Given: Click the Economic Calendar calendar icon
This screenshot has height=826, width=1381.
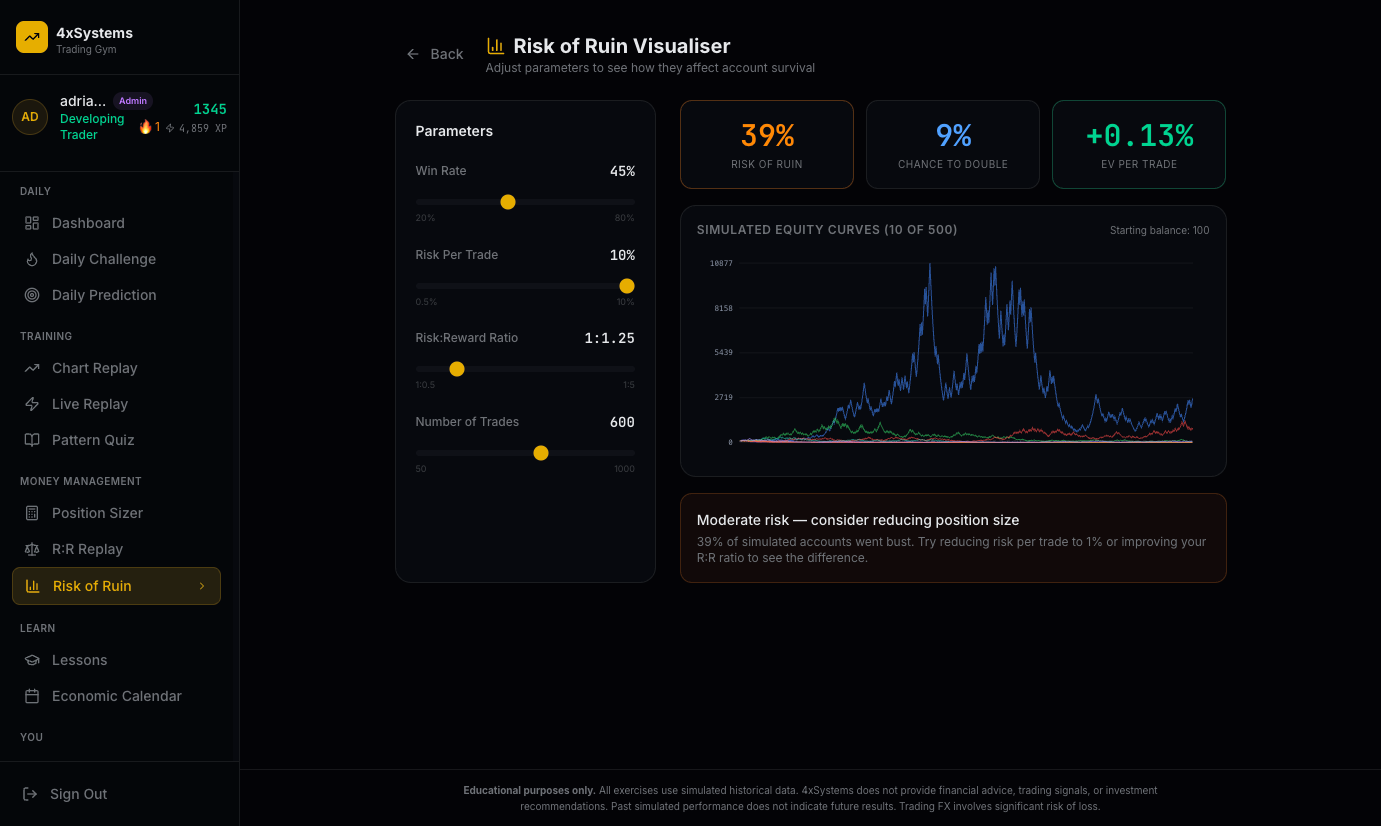Looking at the screenshot, I should 32,696.
